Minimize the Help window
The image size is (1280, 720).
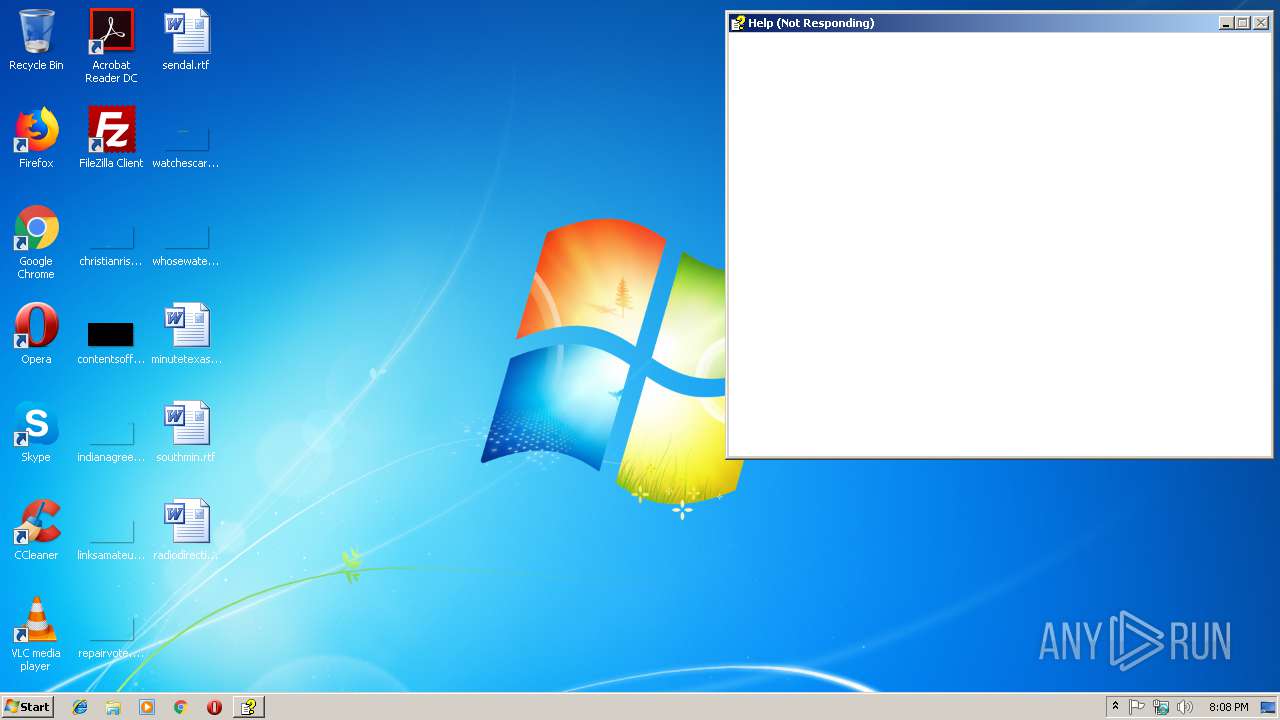point(1226,23)
